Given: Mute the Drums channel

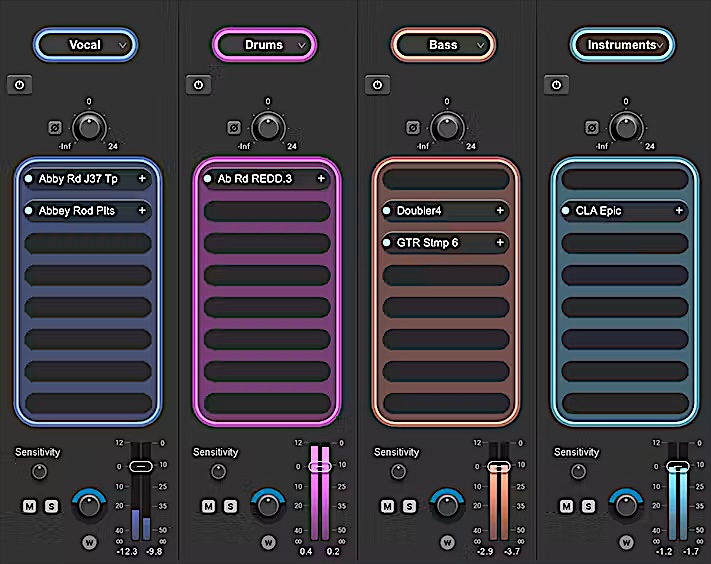Looking at the screenshot, I should [209, 506].
